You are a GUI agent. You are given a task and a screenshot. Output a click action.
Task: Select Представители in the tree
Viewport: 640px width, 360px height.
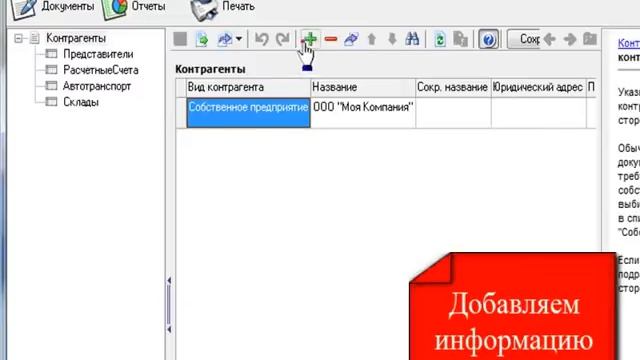tap(98, 54)
